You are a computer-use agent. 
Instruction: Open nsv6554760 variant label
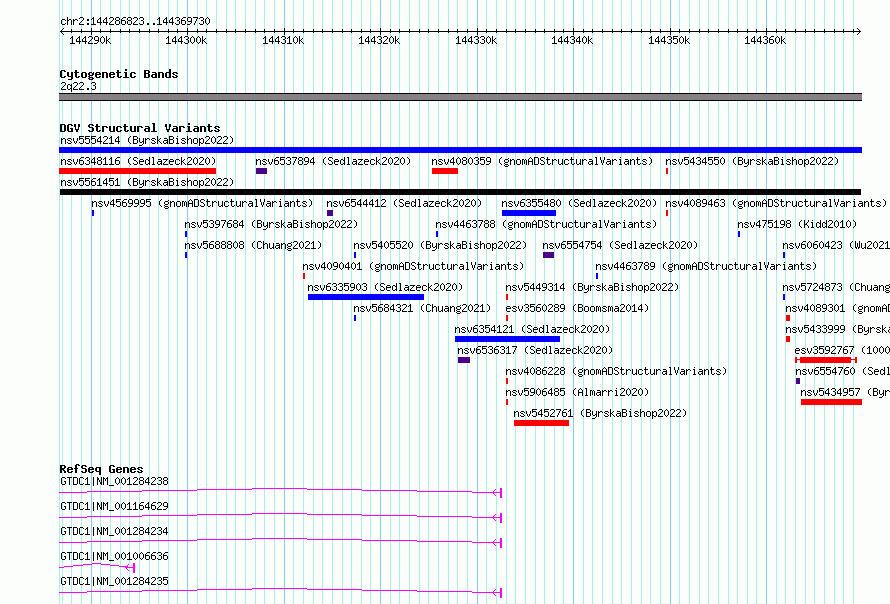[842, 371]
